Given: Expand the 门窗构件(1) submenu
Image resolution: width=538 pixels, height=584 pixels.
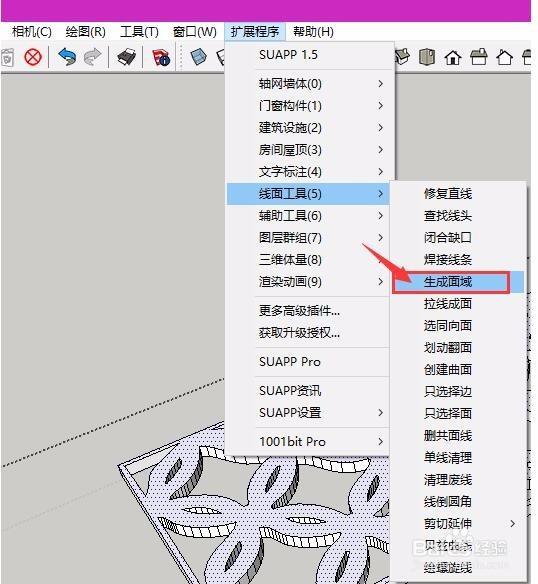Looking at the screenshot, I should pyautogui.click(x=309, y=106).
